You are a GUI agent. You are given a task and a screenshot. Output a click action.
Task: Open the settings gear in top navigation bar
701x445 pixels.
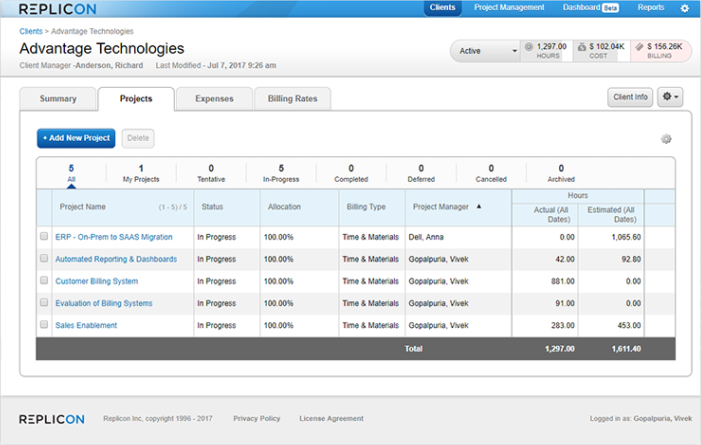(684, 8)
